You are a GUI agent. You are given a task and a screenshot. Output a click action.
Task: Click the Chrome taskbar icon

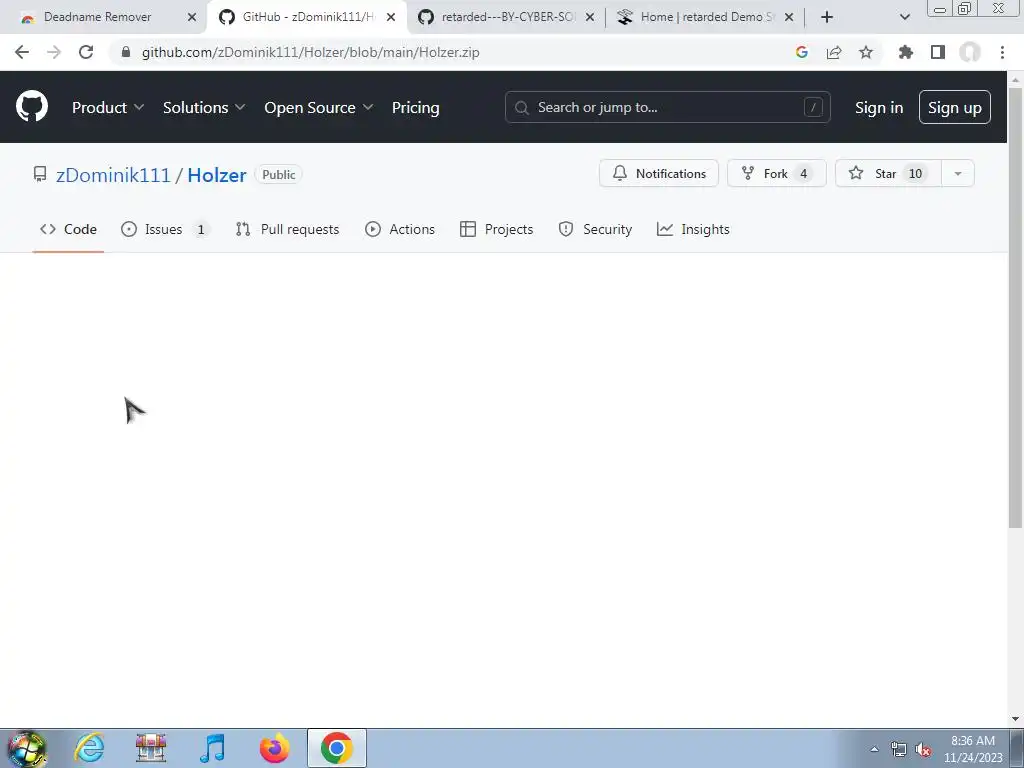coord(336,748)
